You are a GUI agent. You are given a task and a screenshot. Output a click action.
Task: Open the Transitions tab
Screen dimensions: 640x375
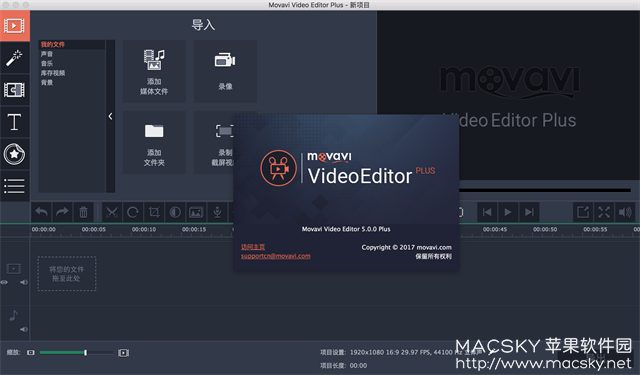[x=15, y=90]
